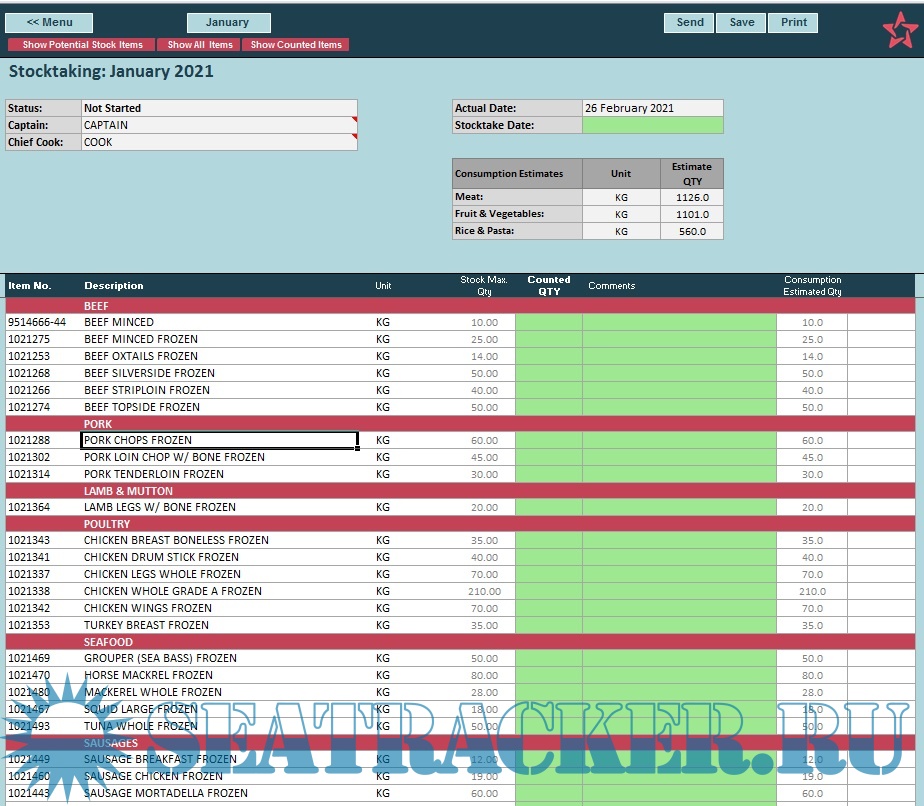The image size is (924, 806).
Task: Go back using the << Menu button
Action: (x=49, y=23)
